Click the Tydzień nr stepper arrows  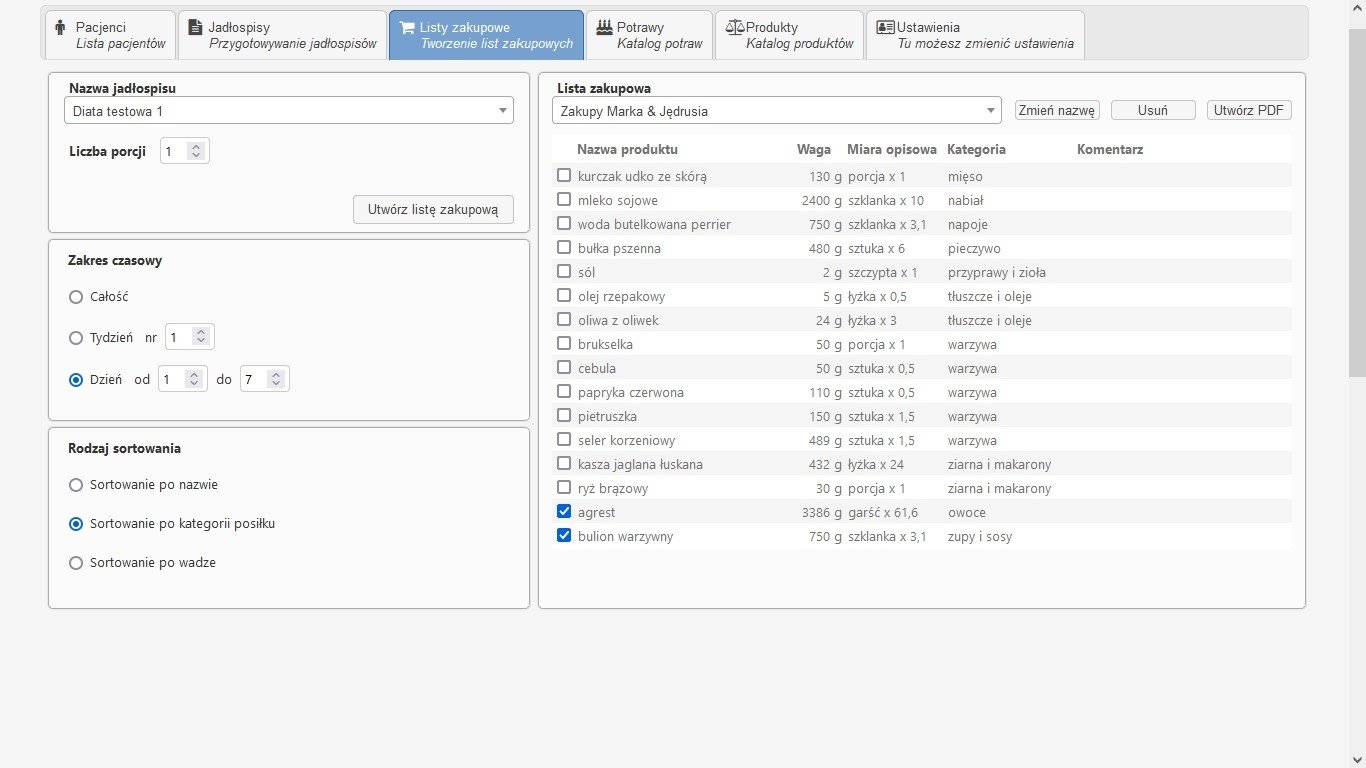[201, 337]
